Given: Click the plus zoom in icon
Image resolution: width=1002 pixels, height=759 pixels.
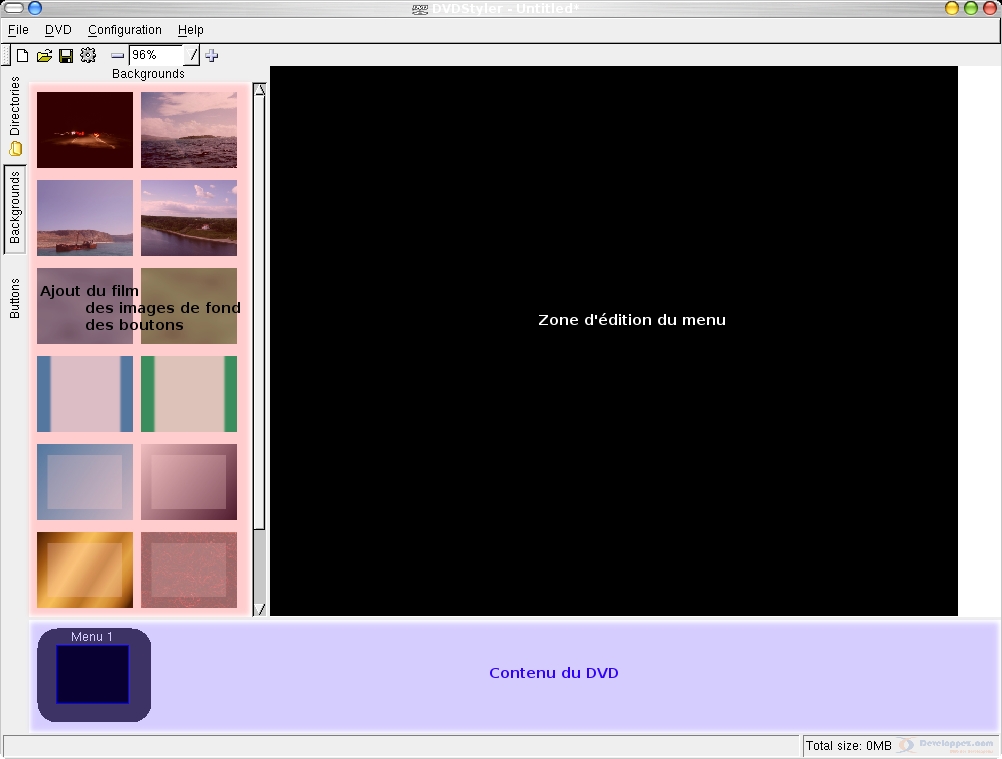Looking at the screenshot, I should click(x=211, y=56).
